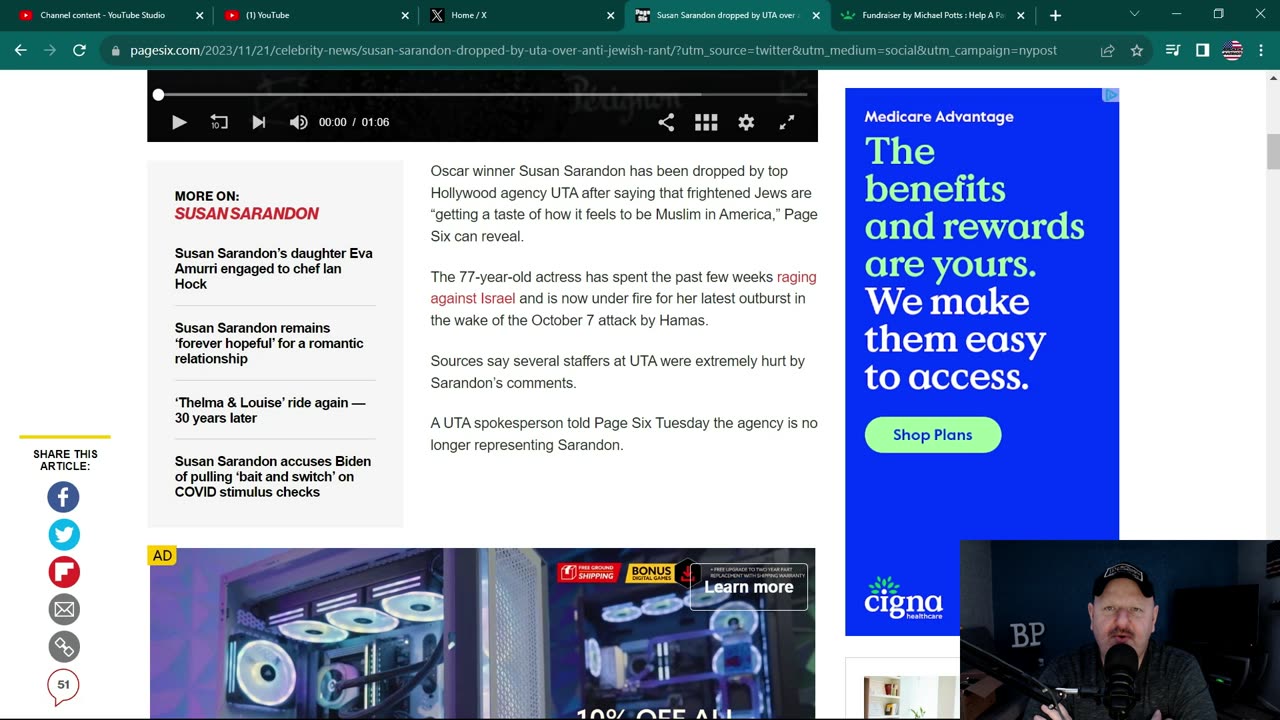The height and width of the screenshot is (720, 1280).
Task: View site information lock icon
Action: coord(116,50)
